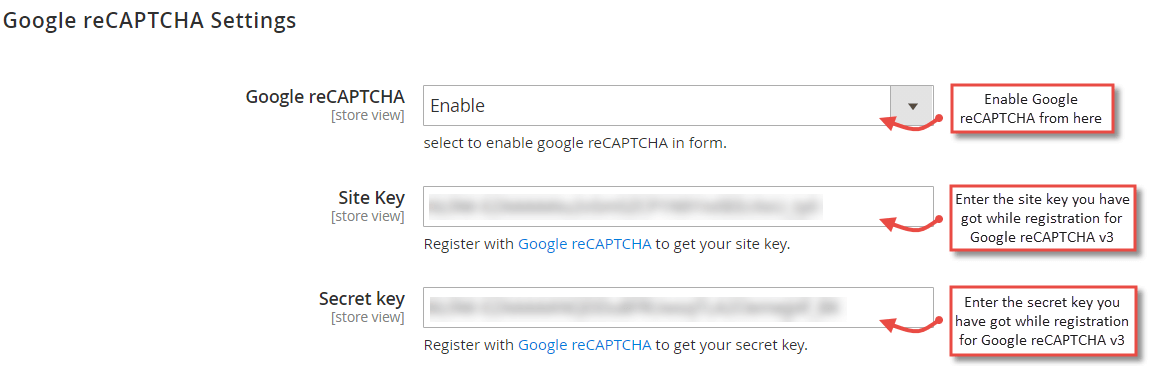Click the Google reCAPTCHA field label

324,96
